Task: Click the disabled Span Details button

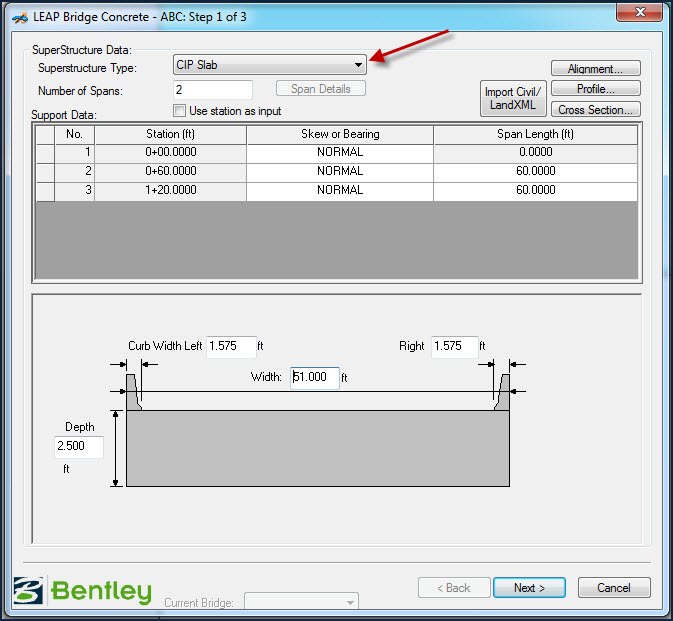Action: click(x=321, y=89)
